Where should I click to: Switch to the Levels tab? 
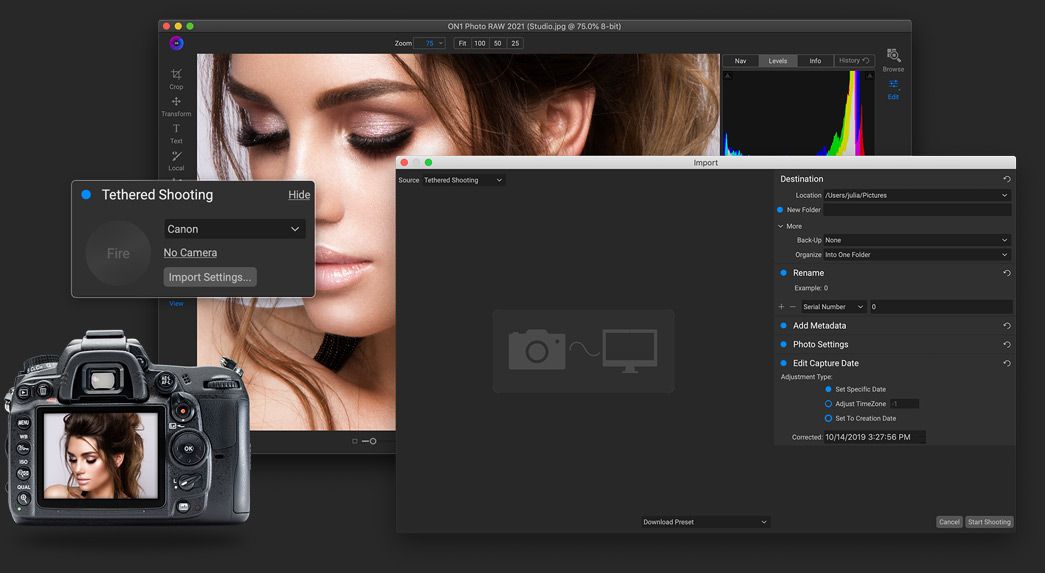pyautogui.click(x=778, y=61)
